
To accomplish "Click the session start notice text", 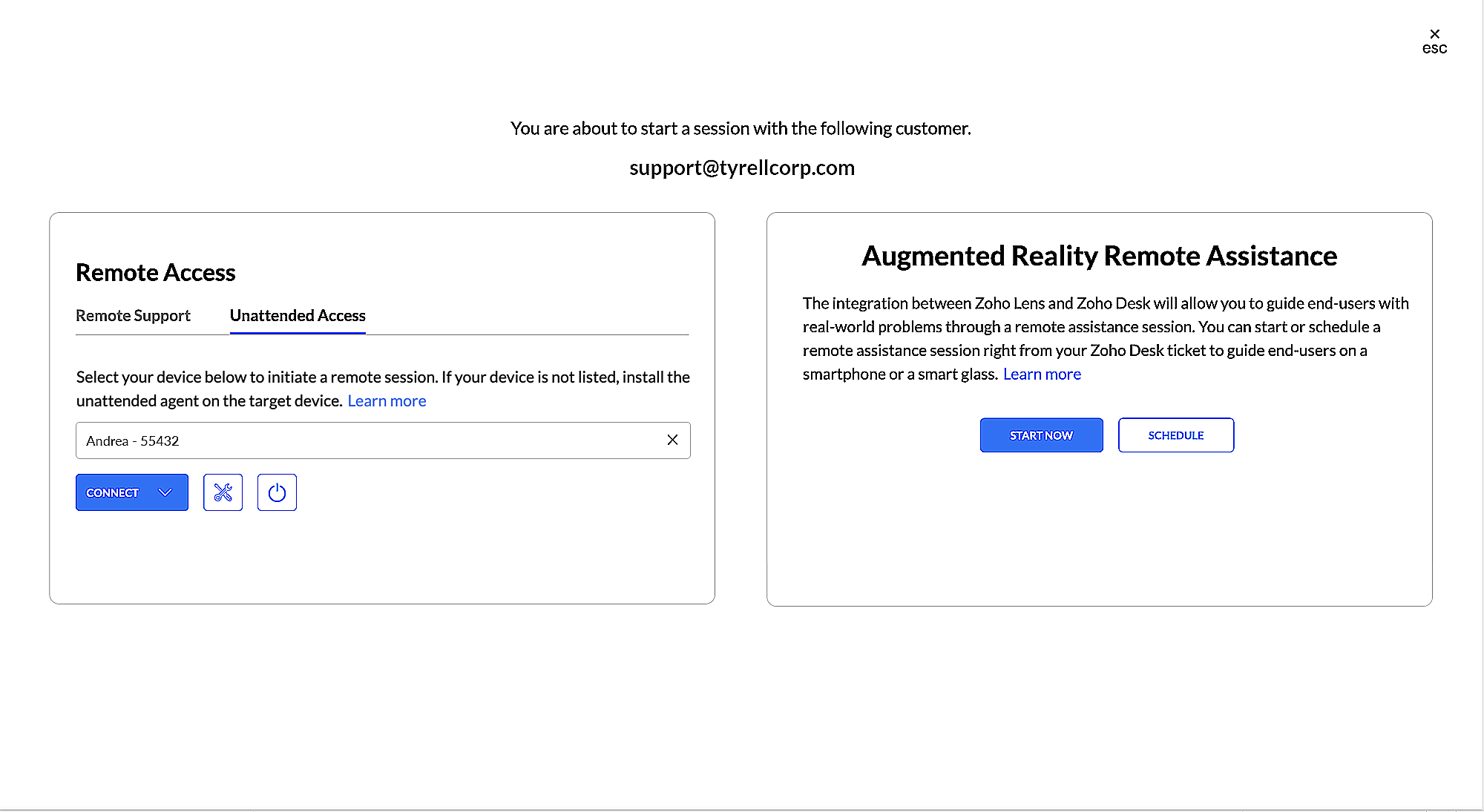I will pos(740,129).
